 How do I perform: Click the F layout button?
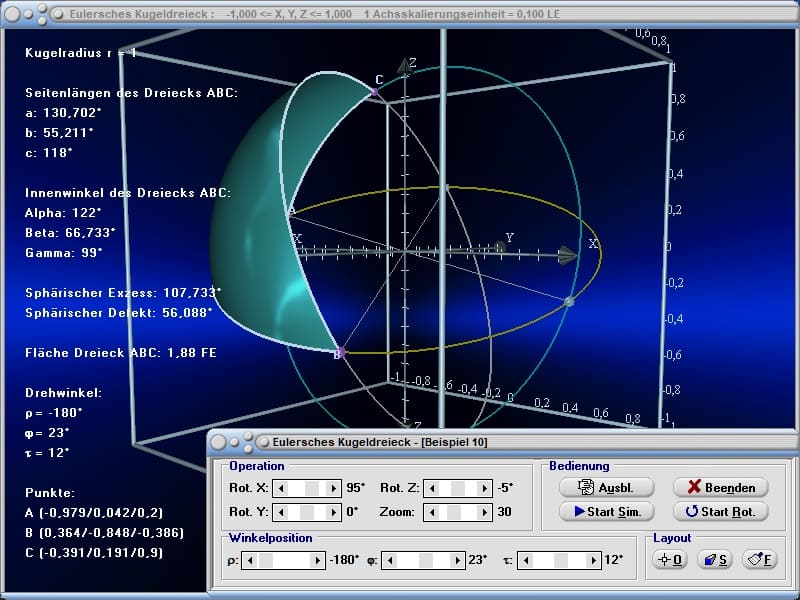pos(759,560)
